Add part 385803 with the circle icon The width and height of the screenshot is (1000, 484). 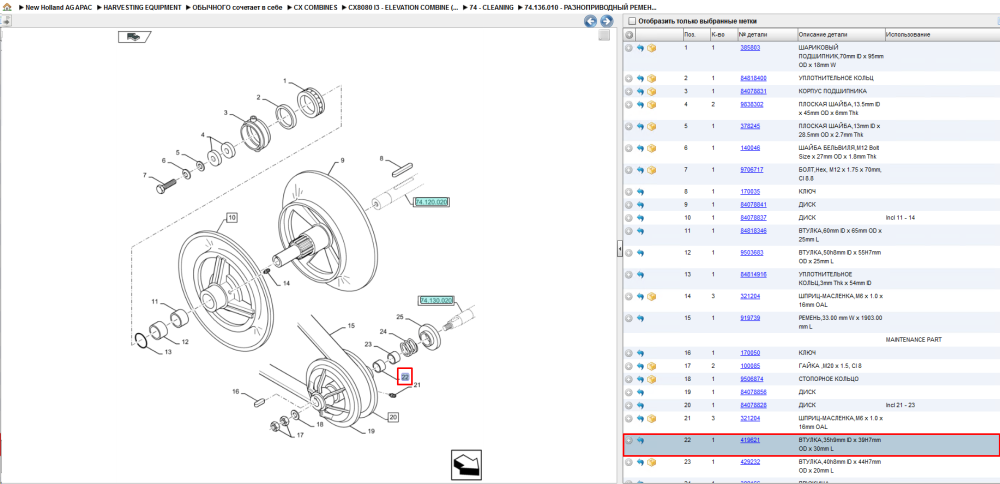(x=629, y=48)
